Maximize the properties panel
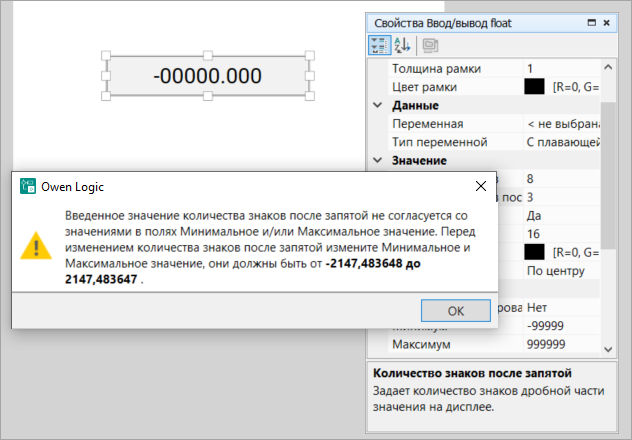This screenshot has height=440, width=632. (592, 21)
